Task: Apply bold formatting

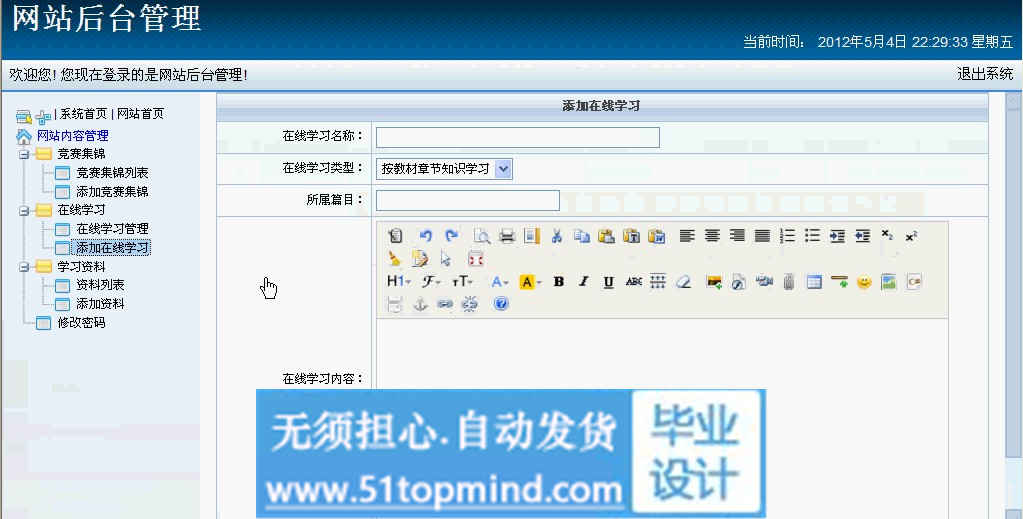Action: pos(558,281)
